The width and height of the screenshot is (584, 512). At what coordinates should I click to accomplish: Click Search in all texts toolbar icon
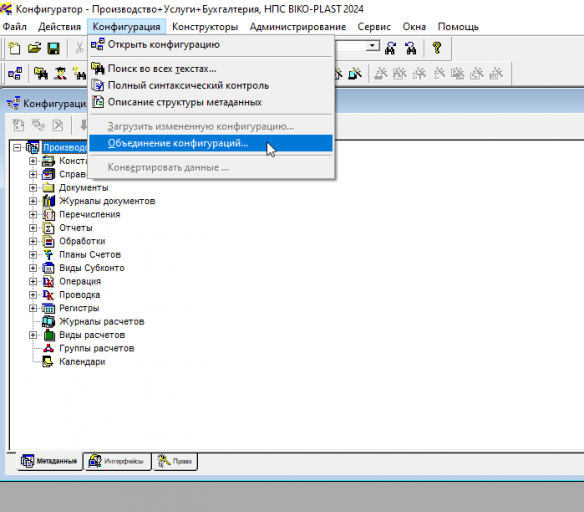point(41,73)
